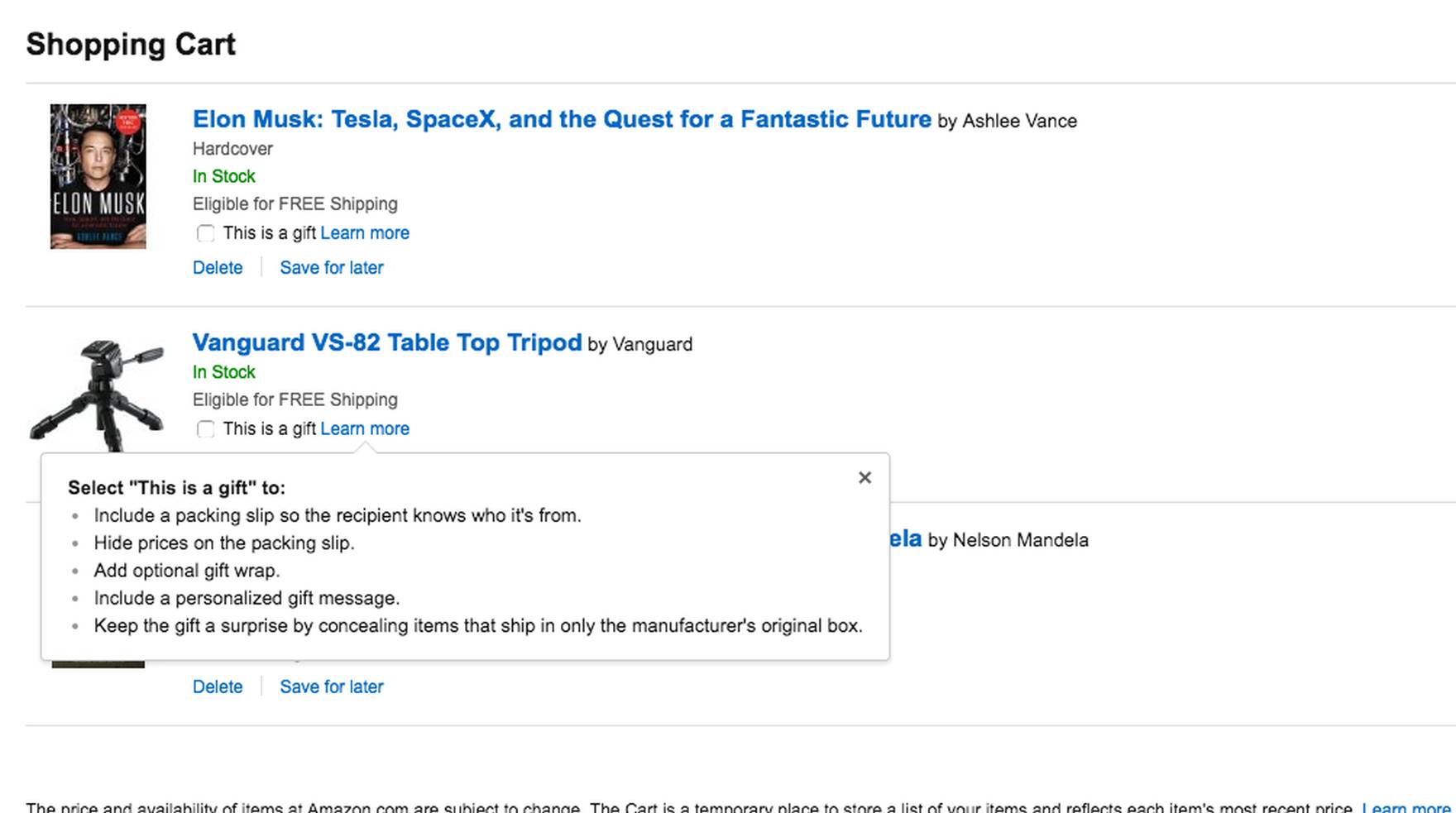
Task: Close the gift information tooltip
Action: click(x=864, y=477)
